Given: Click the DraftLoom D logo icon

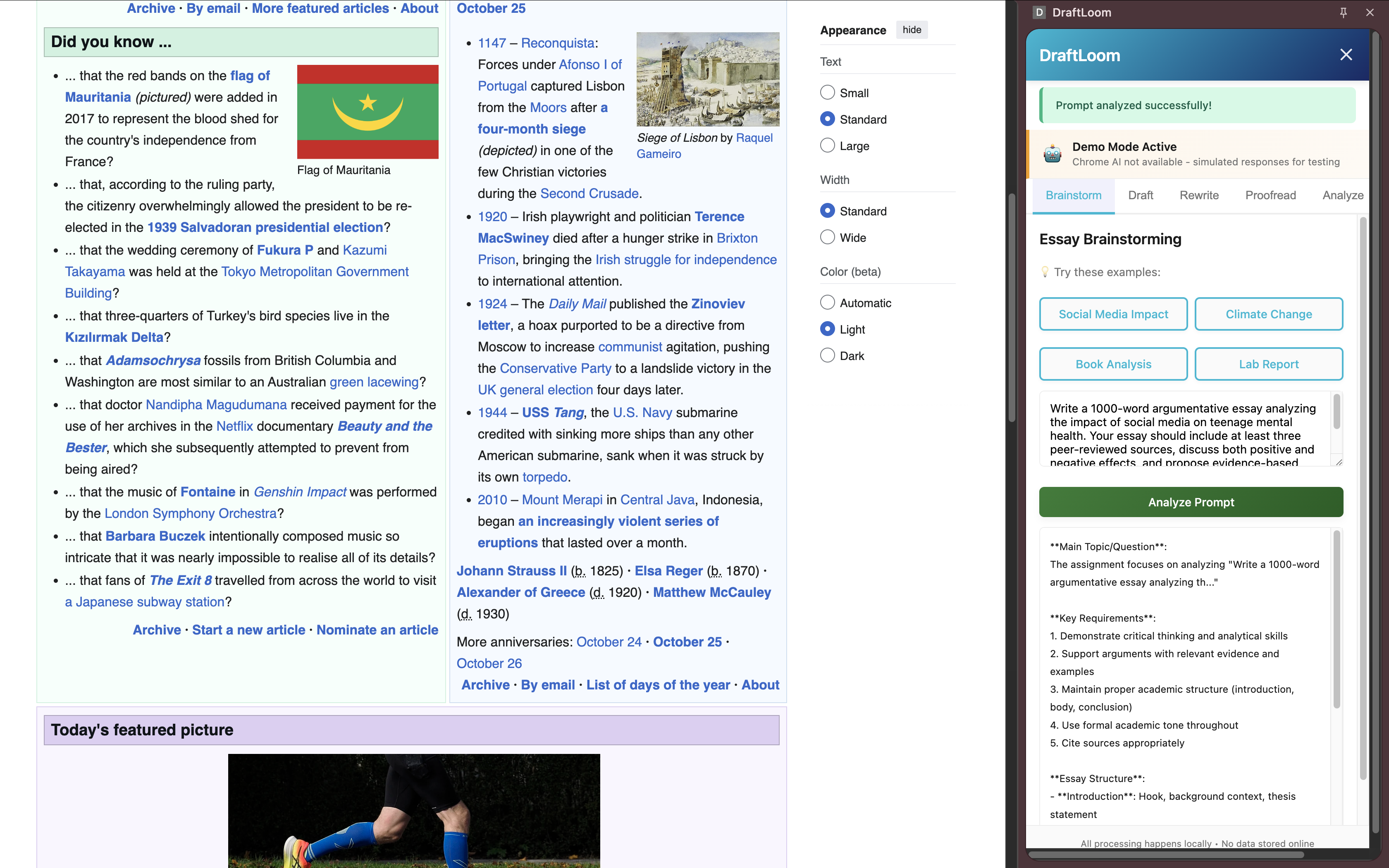Looking at the screenshot, I should (x=1039, y=13).
